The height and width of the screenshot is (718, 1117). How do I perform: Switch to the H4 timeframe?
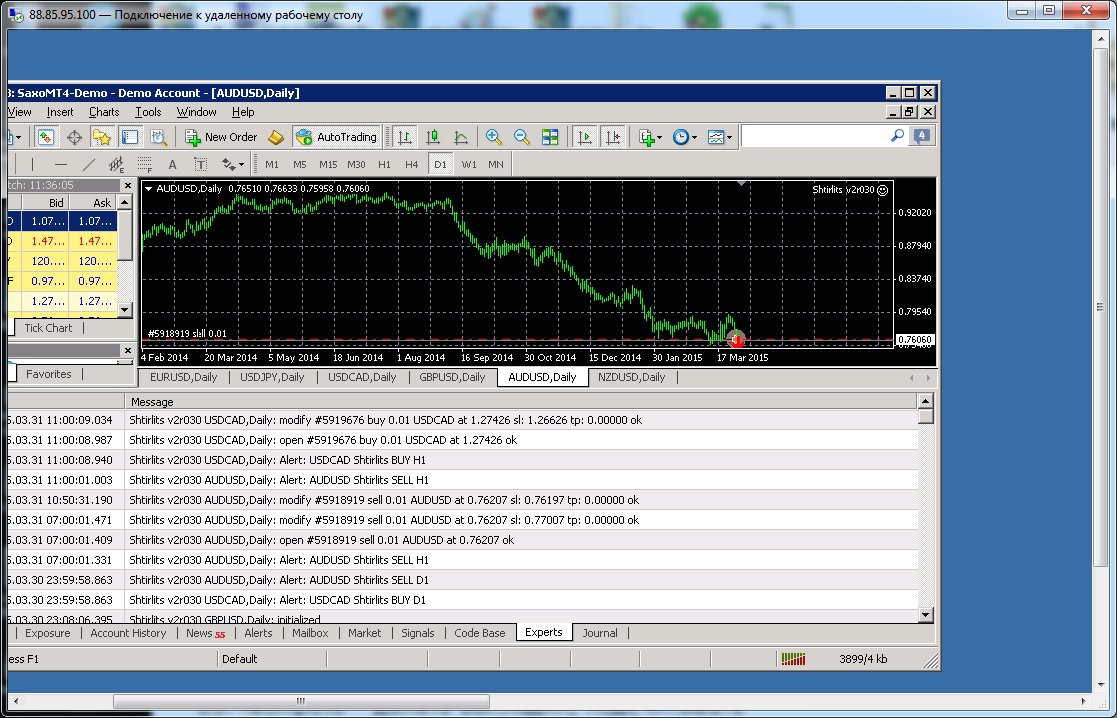[x=412, y=165]
